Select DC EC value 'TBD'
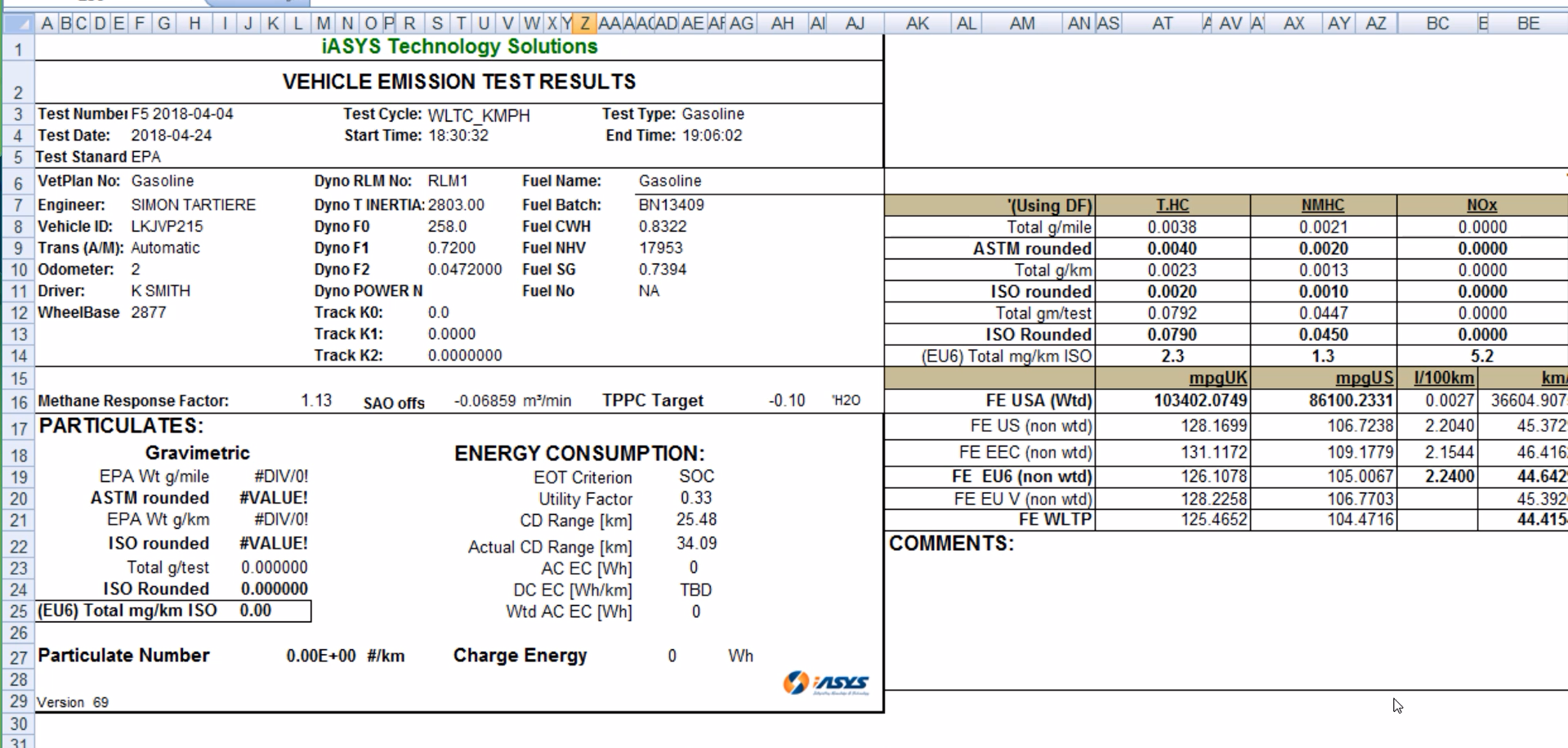The width and height of the screenshot is (1568, 748). 695,590
